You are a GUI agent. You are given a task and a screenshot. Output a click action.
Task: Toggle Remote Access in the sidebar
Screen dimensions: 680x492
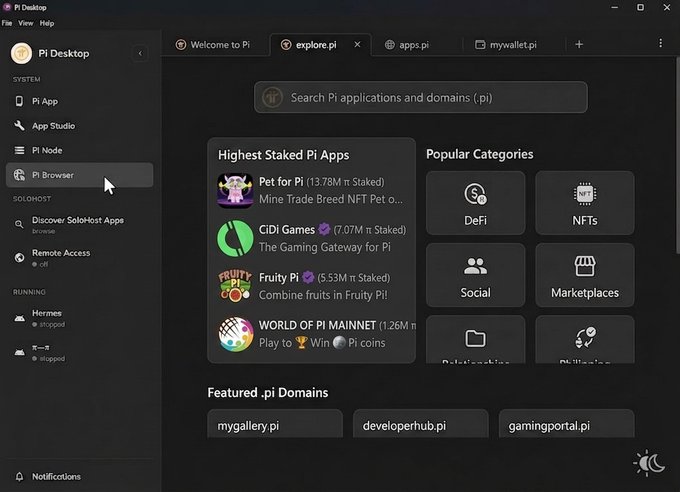coord(79,258)
